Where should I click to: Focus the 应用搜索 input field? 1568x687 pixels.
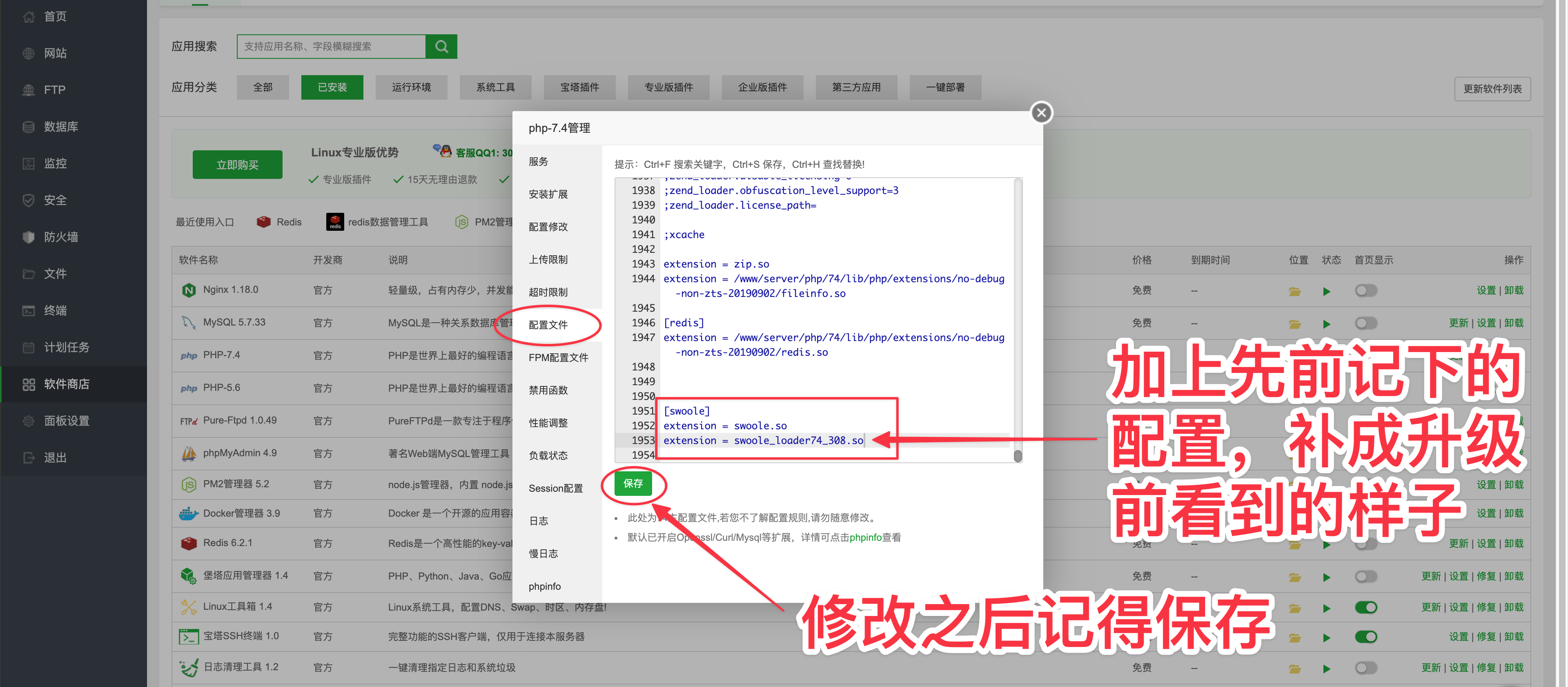click(x=331, y=46)
